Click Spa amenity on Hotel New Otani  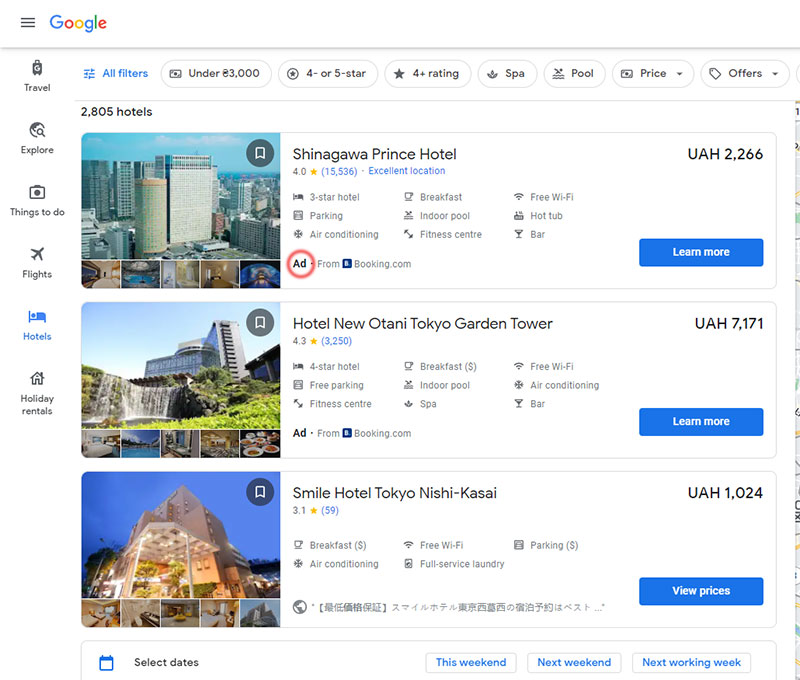point(420,404)
